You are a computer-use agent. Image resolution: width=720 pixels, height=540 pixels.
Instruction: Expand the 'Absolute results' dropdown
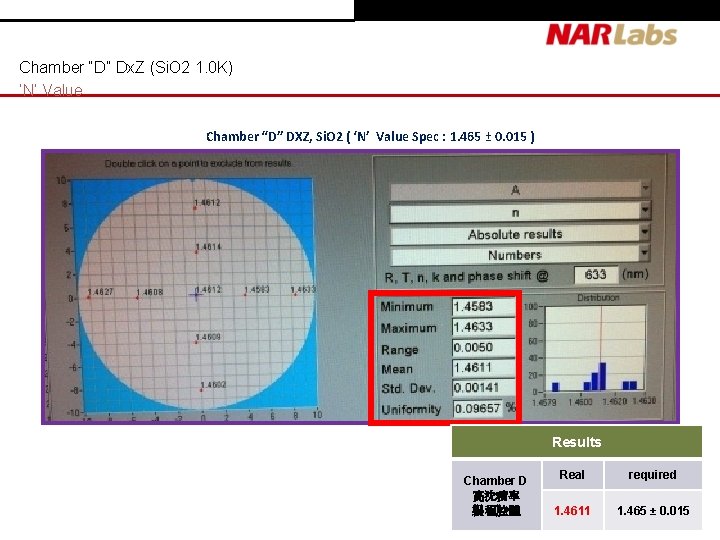tap(521, 234)
